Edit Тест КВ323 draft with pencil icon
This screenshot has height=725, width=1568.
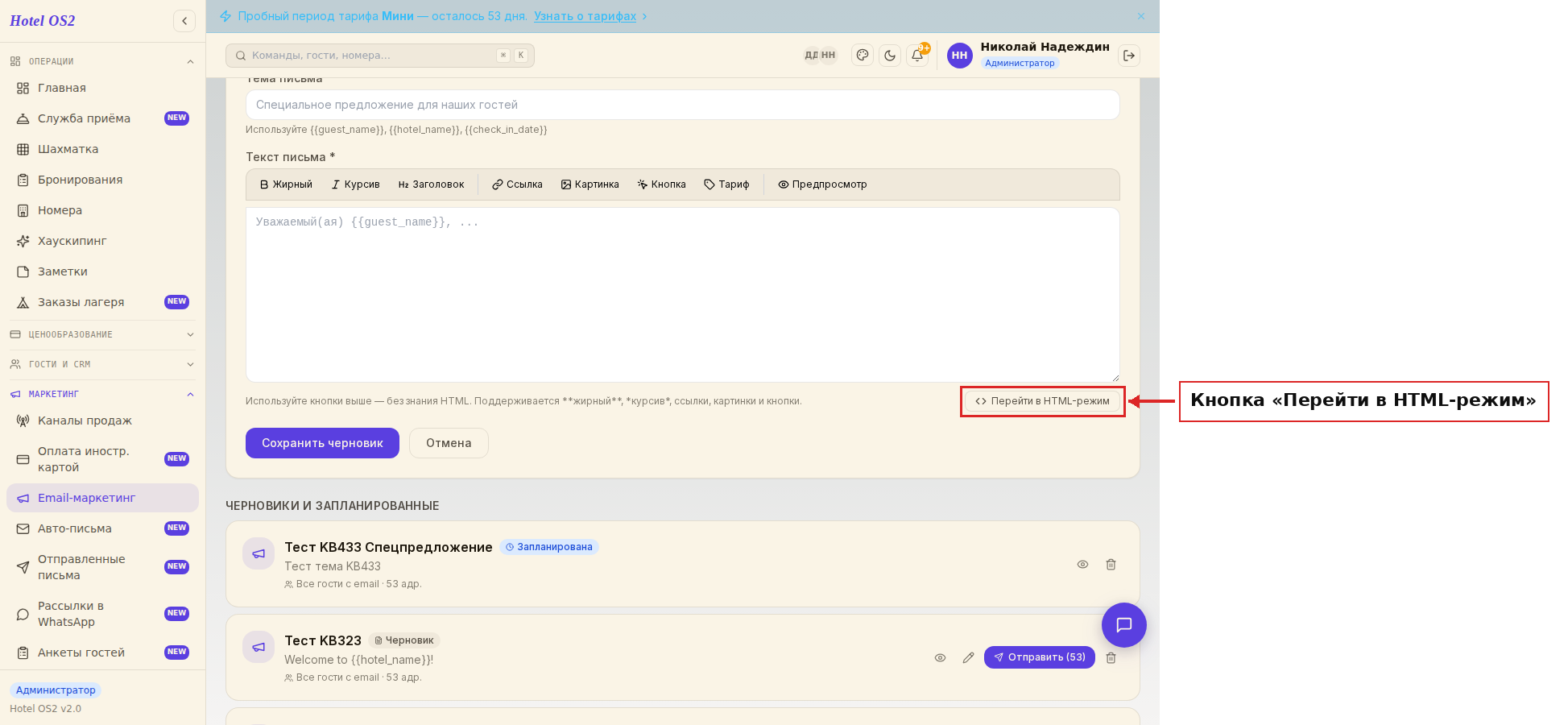coord(968,658)
